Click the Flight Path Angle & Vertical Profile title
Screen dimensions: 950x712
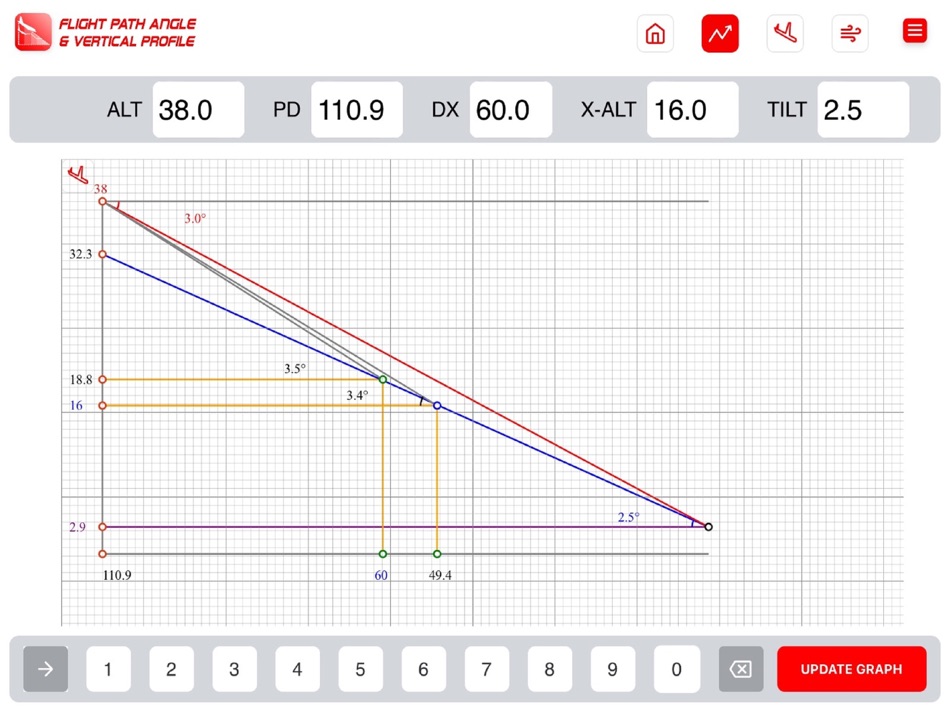click(x=127, y=33)
